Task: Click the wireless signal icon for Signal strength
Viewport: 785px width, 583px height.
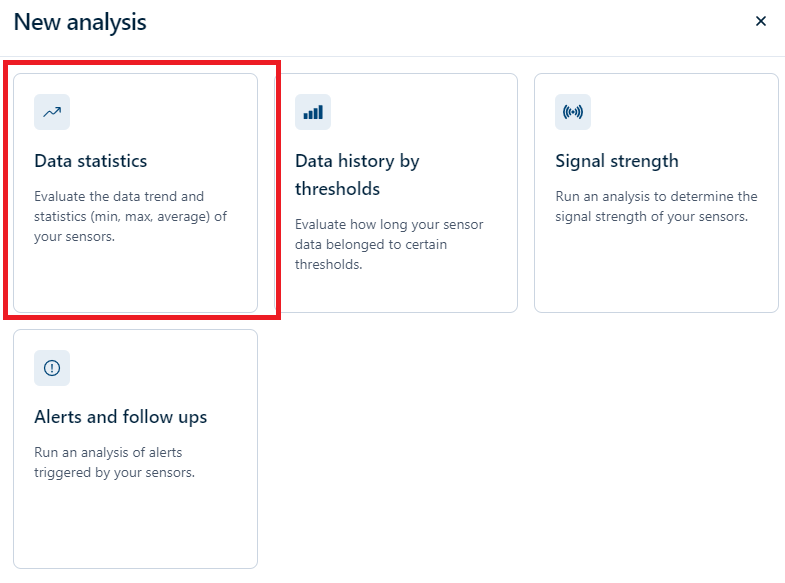Action: tap(573, 112)
